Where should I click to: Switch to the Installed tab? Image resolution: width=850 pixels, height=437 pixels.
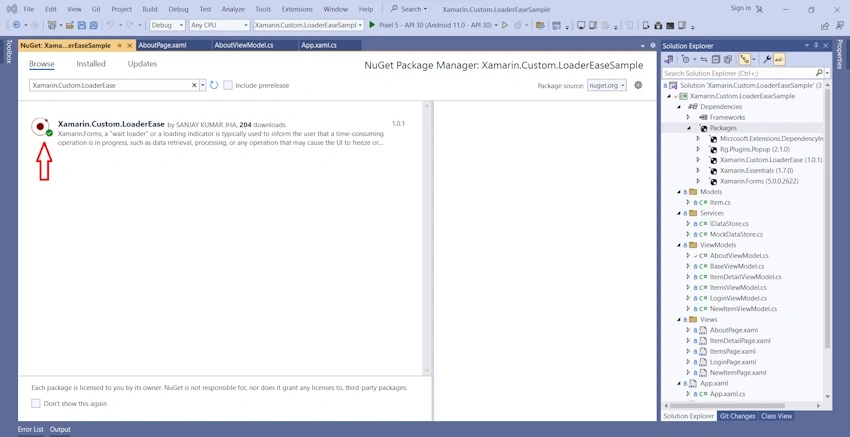click(91, 63)
